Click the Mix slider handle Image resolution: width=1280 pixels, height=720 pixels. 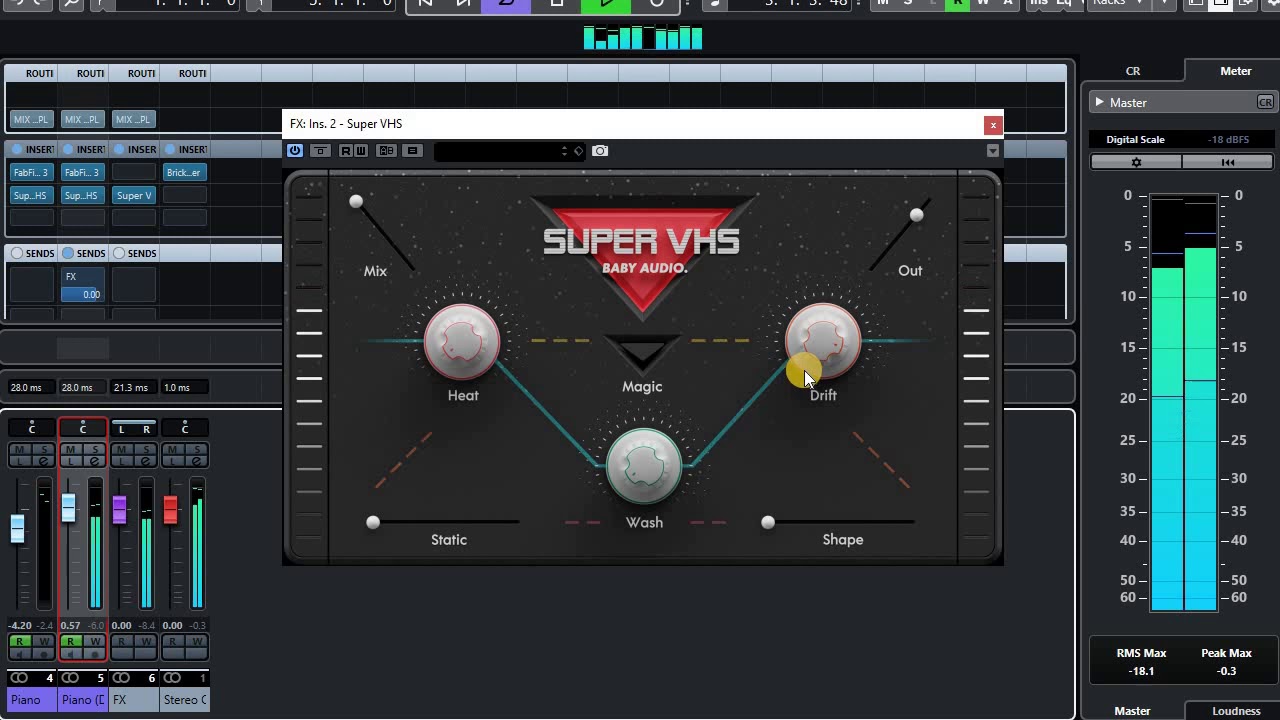pyautogui.click(x=356, y=202)
